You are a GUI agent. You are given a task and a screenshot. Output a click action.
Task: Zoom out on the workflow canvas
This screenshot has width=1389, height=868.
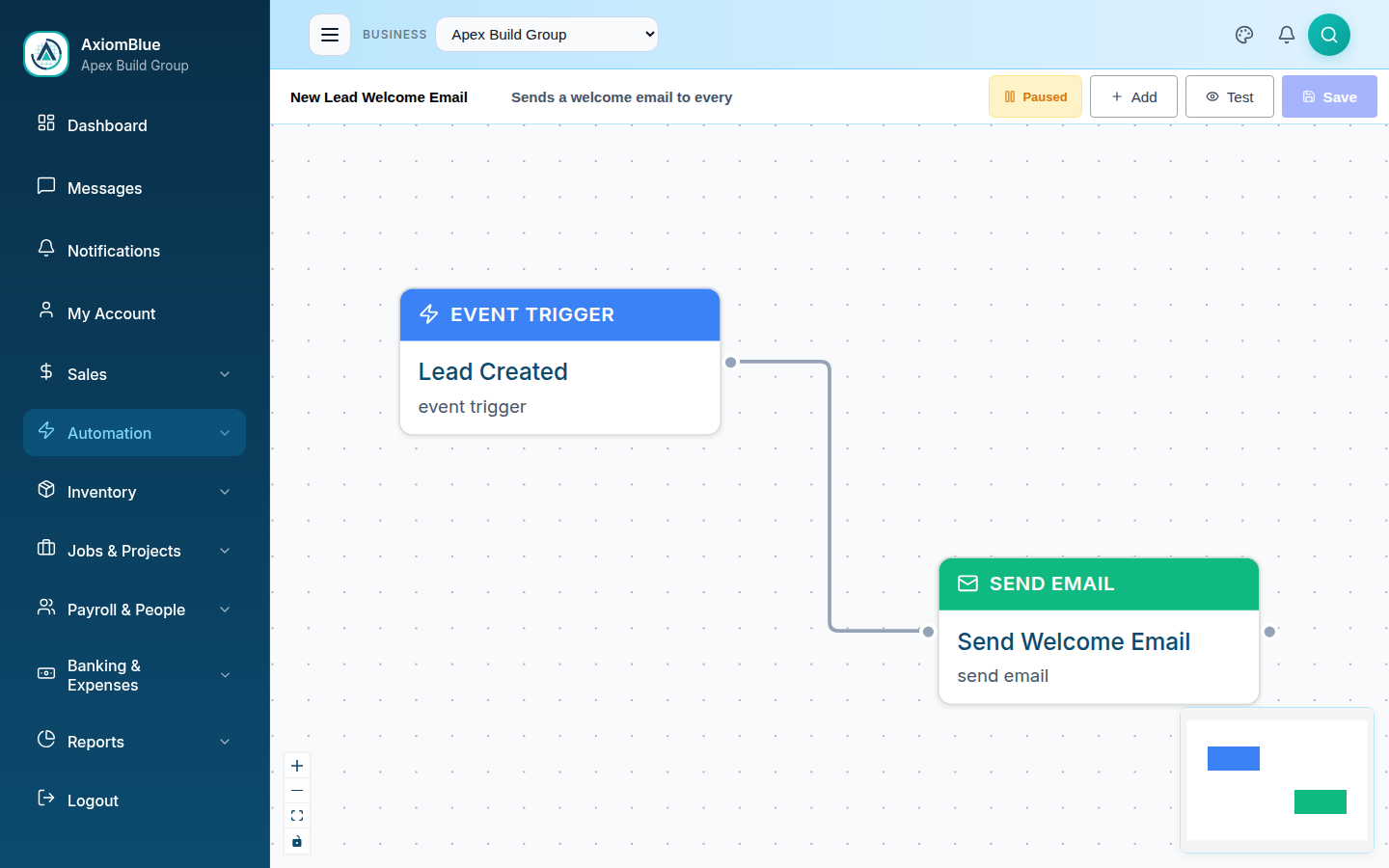297,791
